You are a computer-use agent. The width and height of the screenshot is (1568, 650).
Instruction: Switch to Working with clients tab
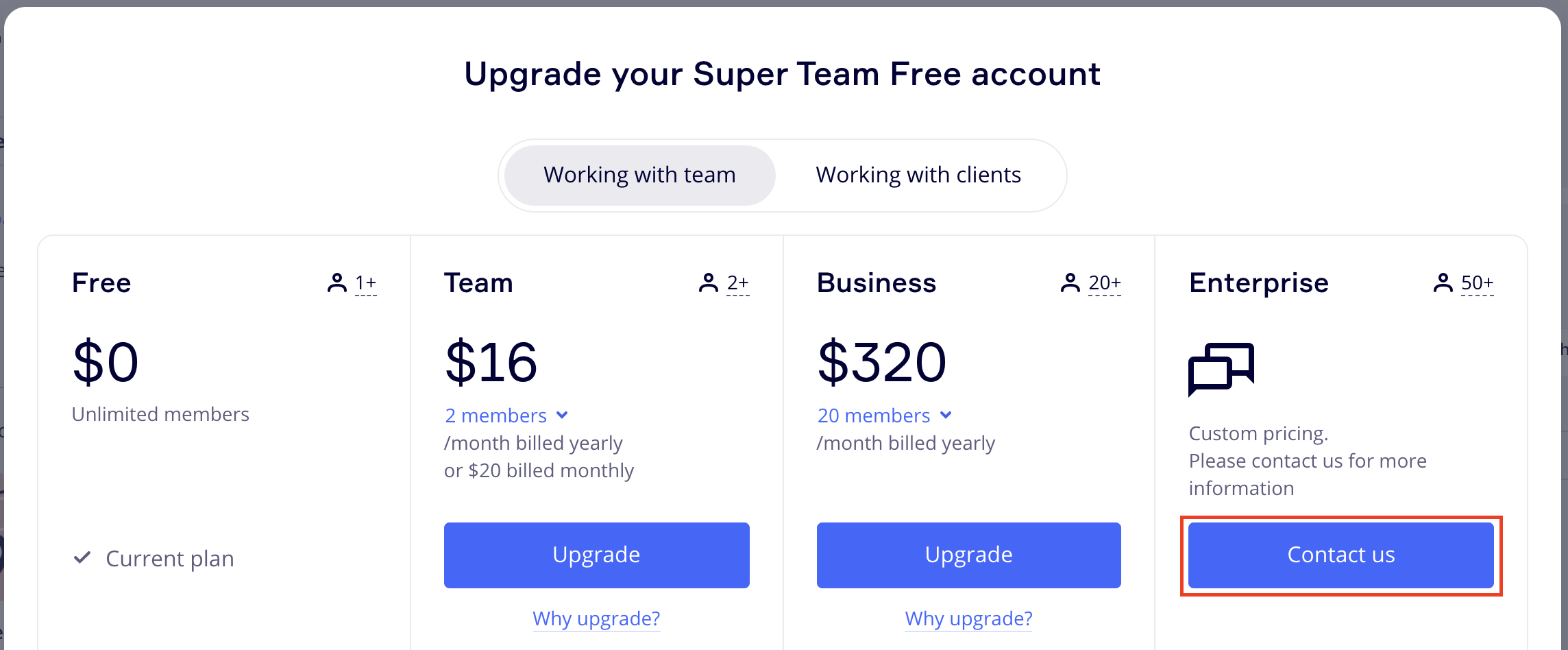(918, 176)
